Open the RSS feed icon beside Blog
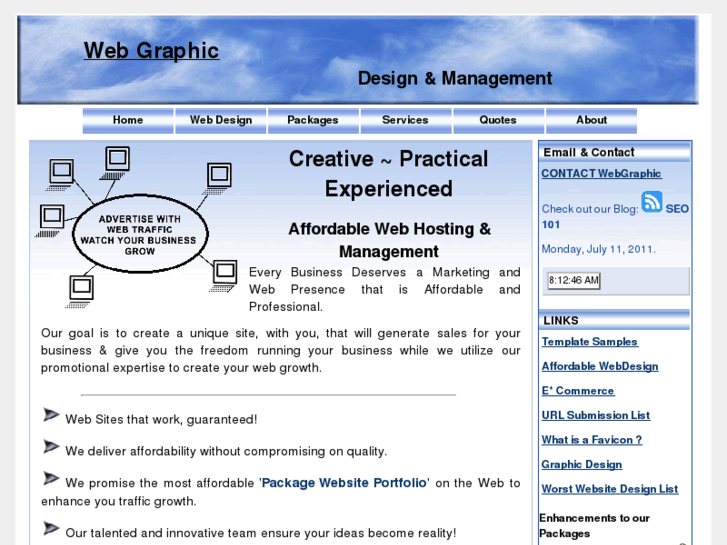This screenshot has width=727, height=545. pyautogui.click(x=651, y=202)
